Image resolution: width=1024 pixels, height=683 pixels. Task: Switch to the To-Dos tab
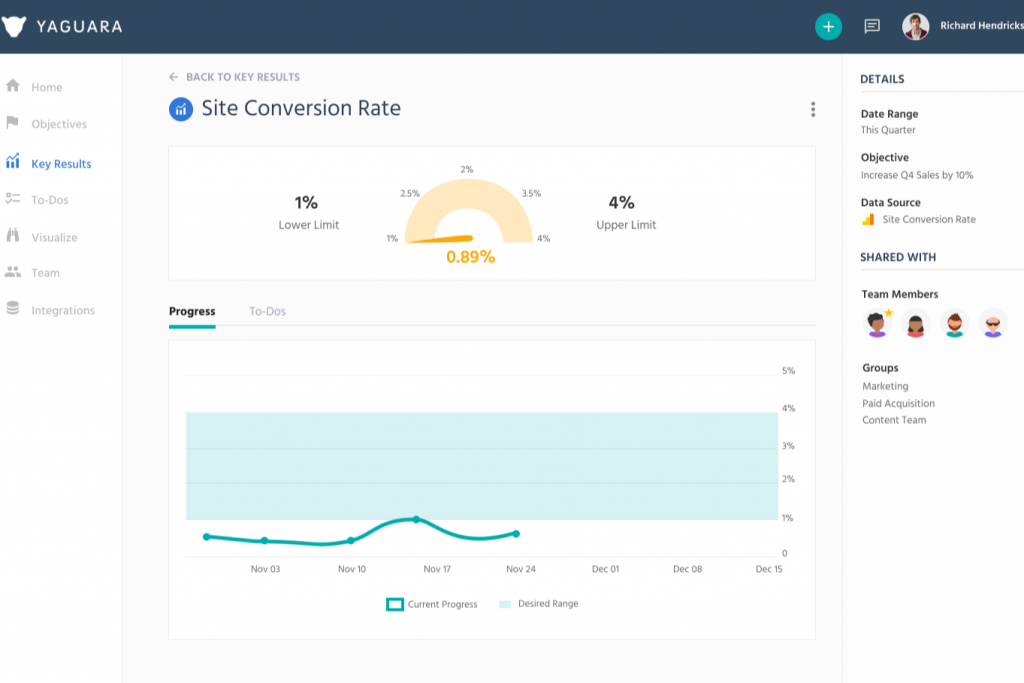point(267,311)
